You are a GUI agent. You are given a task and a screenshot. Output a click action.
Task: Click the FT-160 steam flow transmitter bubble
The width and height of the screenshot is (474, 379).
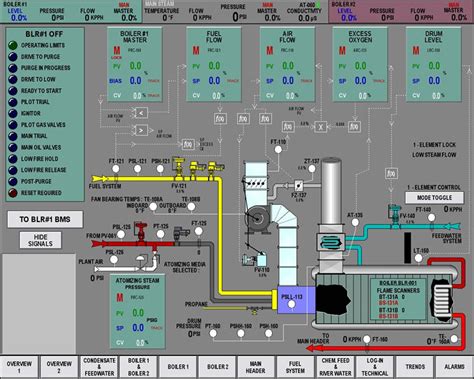tap(367, 339)
